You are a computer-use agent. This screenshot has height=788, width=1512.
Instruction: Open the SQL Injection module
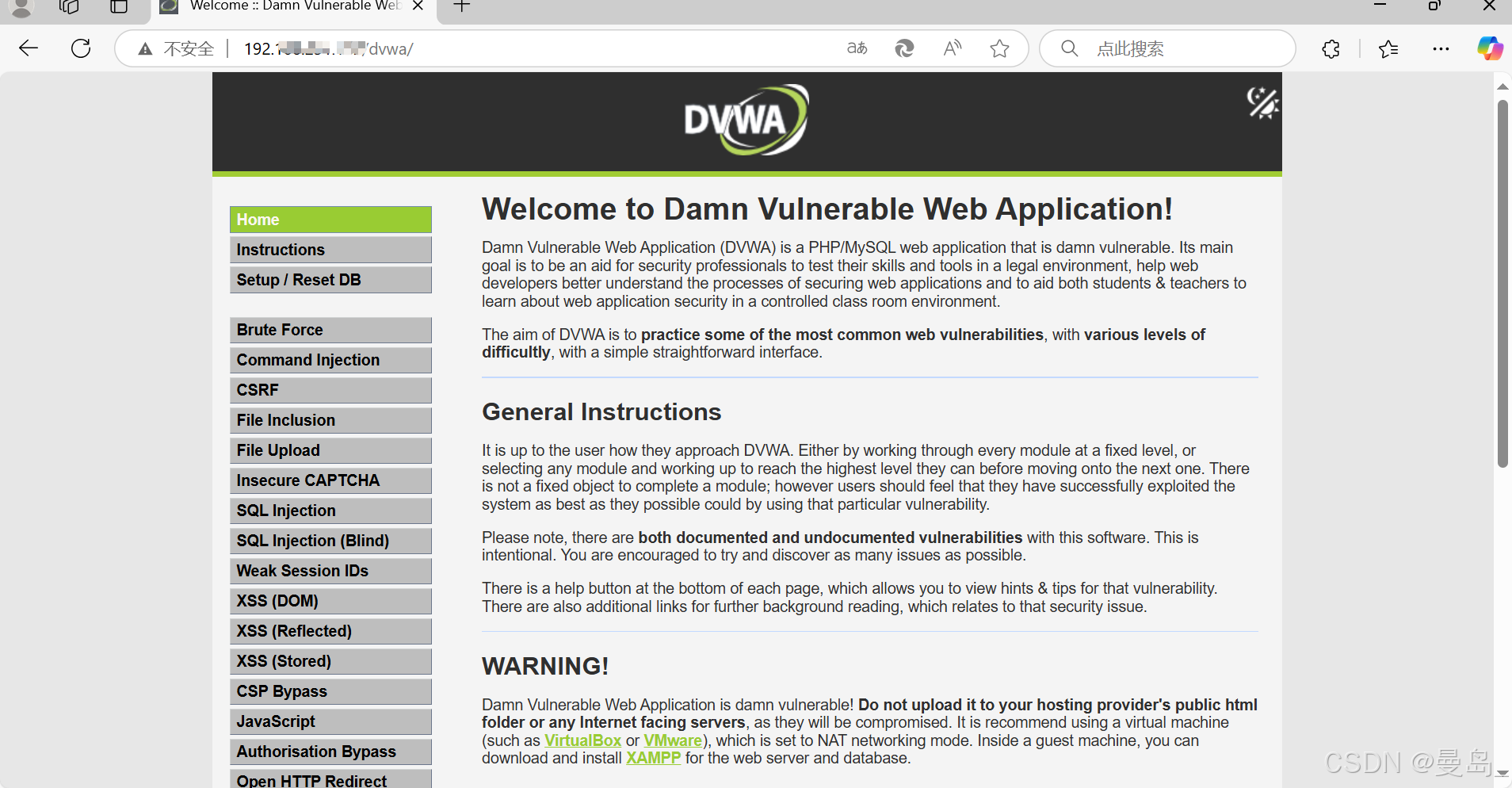click(330, 511)
